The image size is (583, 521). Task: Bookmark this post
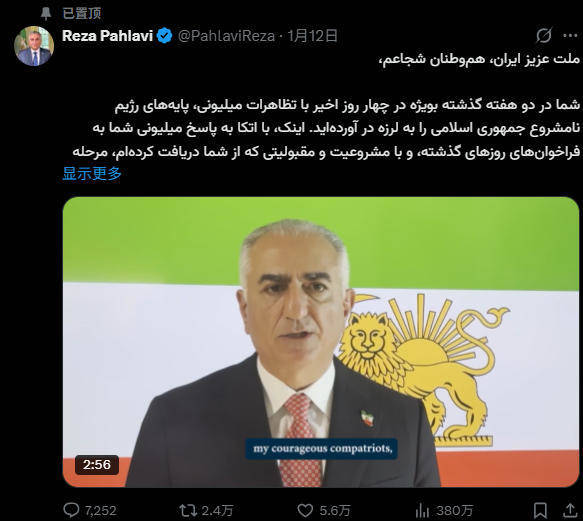point(540,510)
